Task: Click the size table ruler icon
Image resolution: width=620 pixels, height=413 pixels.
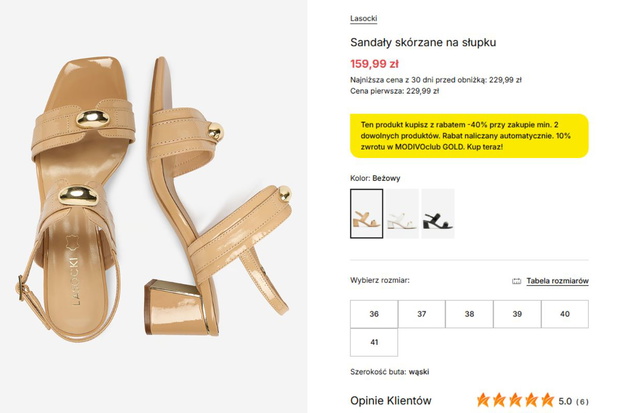Action: click(516, 281)
